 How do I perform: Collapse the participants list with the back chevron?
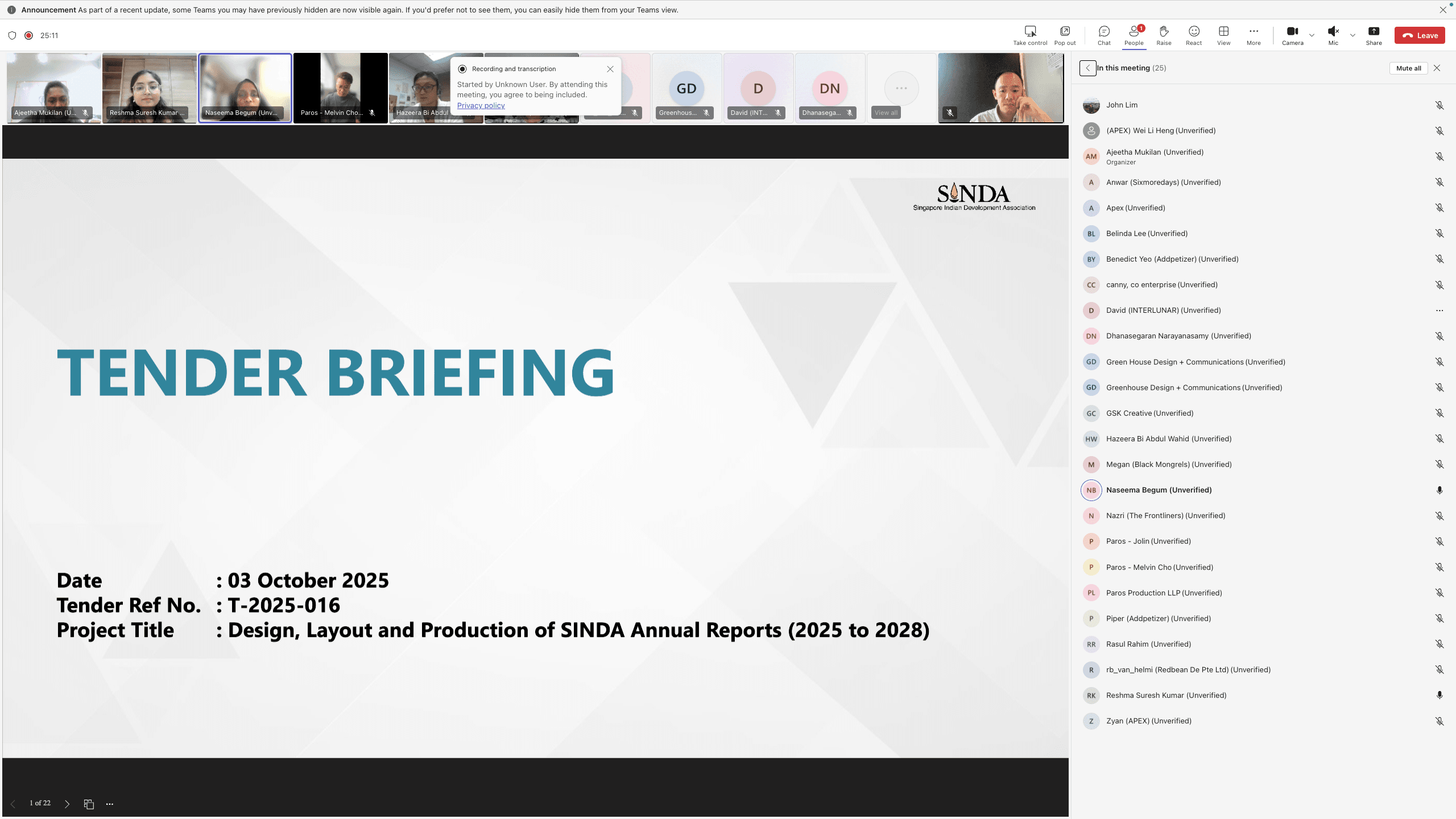pos(1087,68)
